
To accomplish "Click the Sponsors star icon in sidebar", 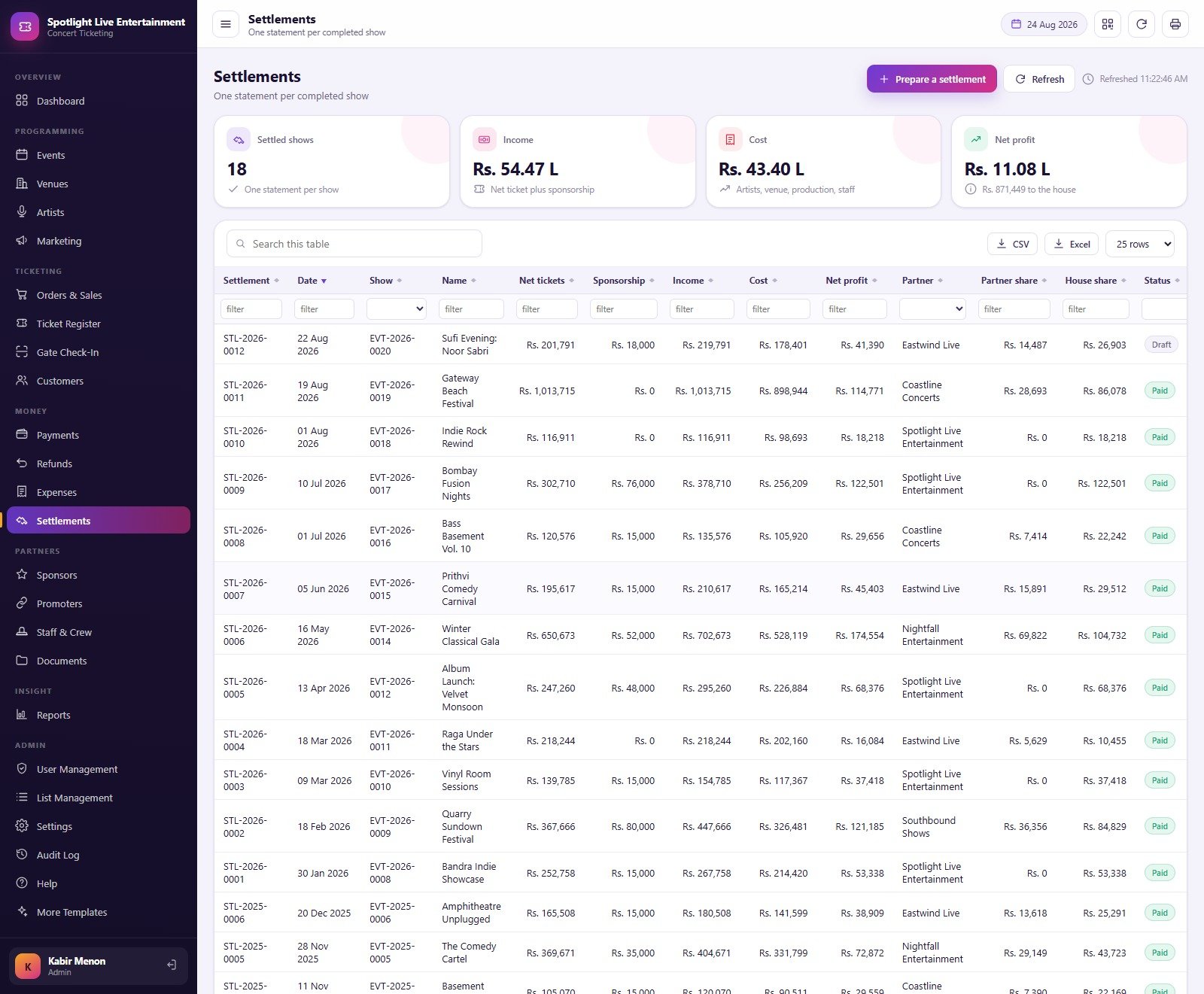I will tap(22, 575).
